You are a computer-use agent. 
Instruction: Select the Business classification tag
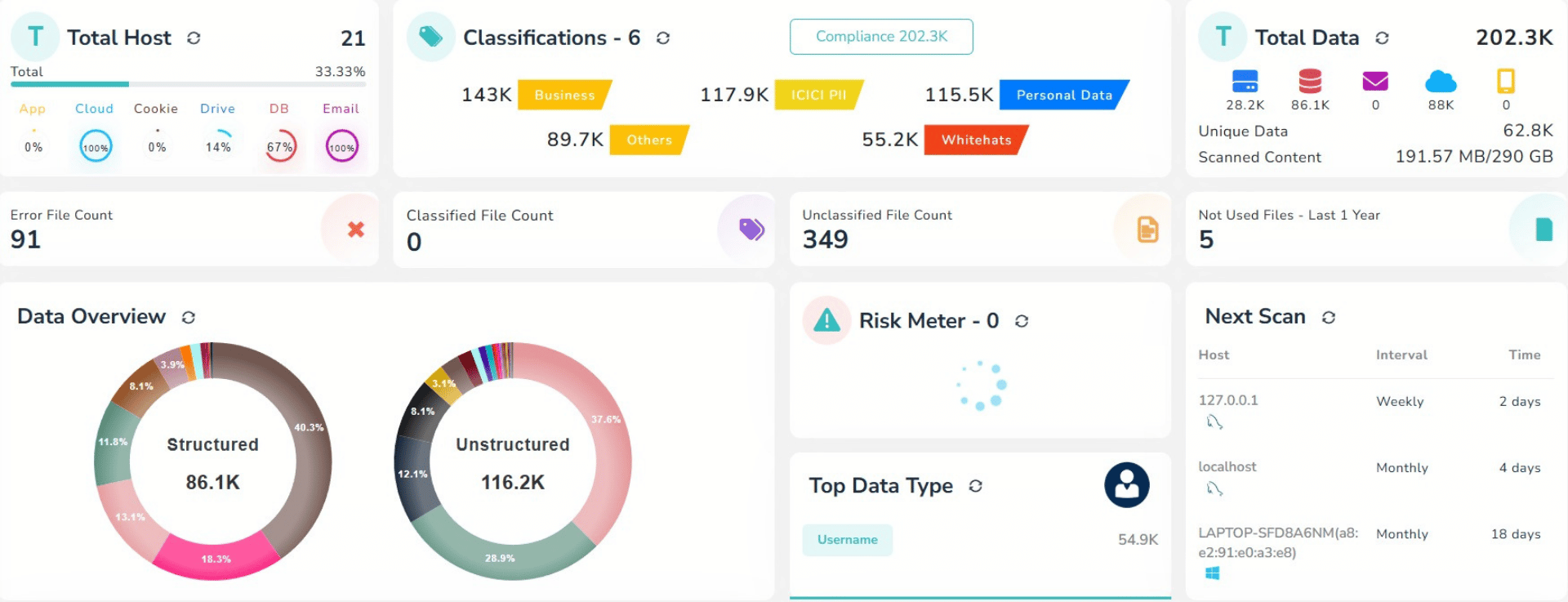click(x=564, y=95)
